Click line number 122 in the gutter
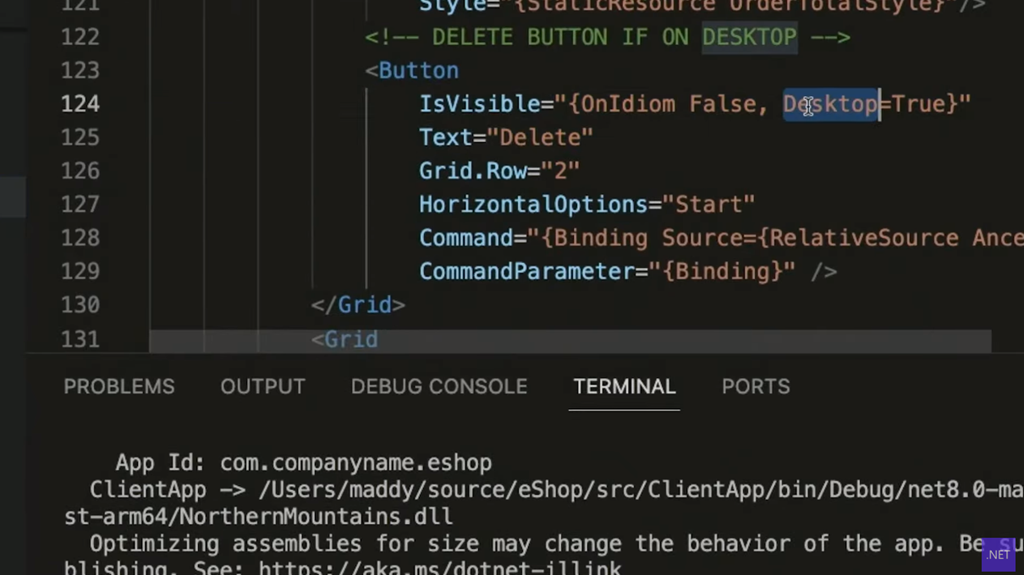This screenshot has height=575, width=1024. click(80, 37)
